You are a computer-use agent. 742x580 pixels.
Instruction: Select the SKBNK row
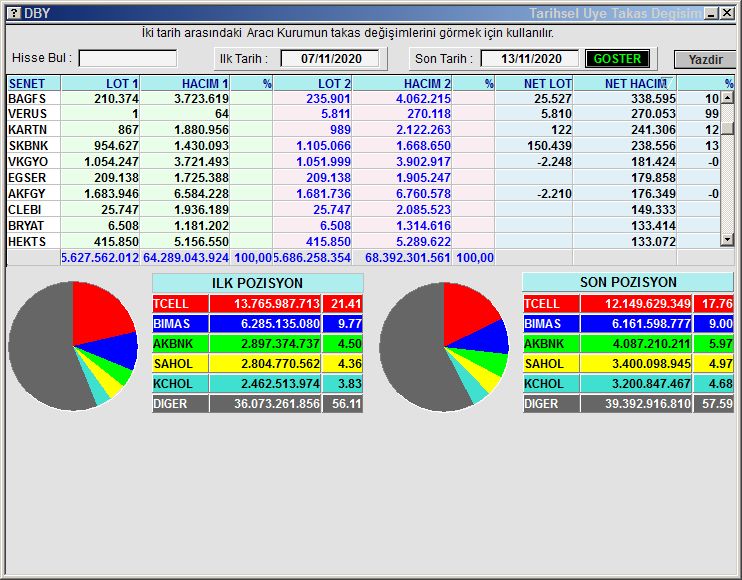(x=363, y=146)
